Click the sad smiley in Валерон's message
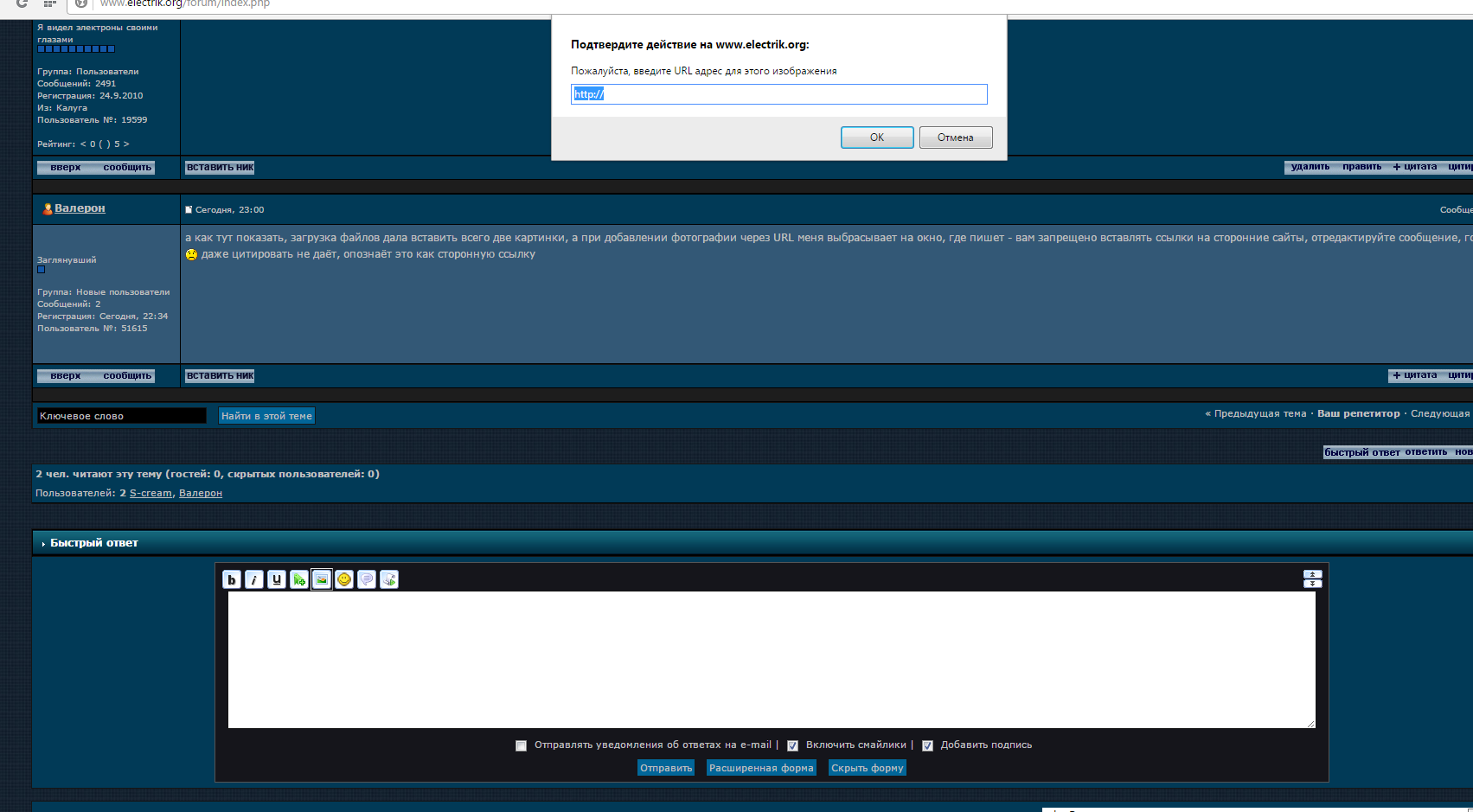The height and width of the screenshot is (812, 1473). tap(191, 254)
